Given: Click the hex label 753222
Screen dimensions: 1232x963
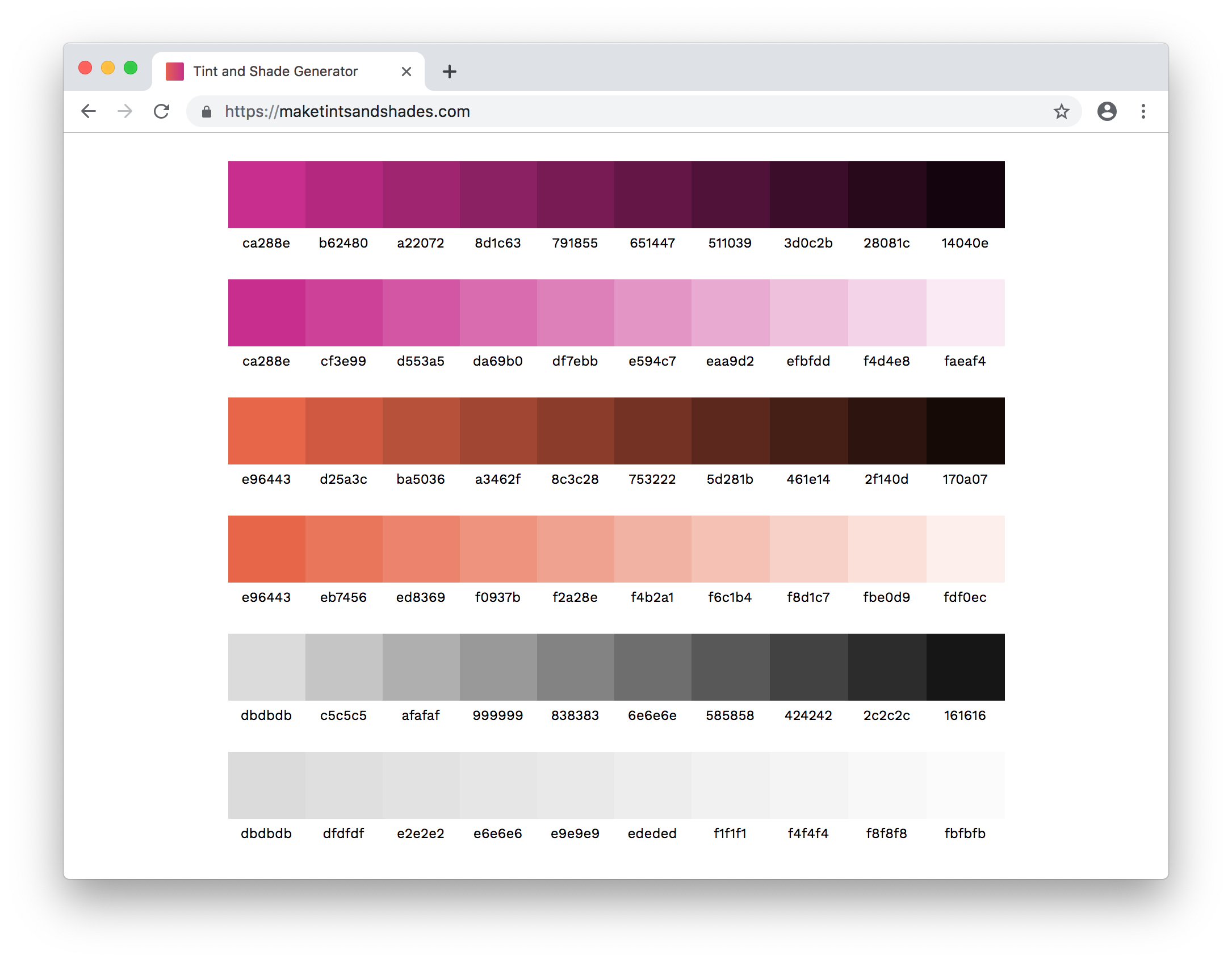Looking at the screenshot, I should (x=652, y=479).
